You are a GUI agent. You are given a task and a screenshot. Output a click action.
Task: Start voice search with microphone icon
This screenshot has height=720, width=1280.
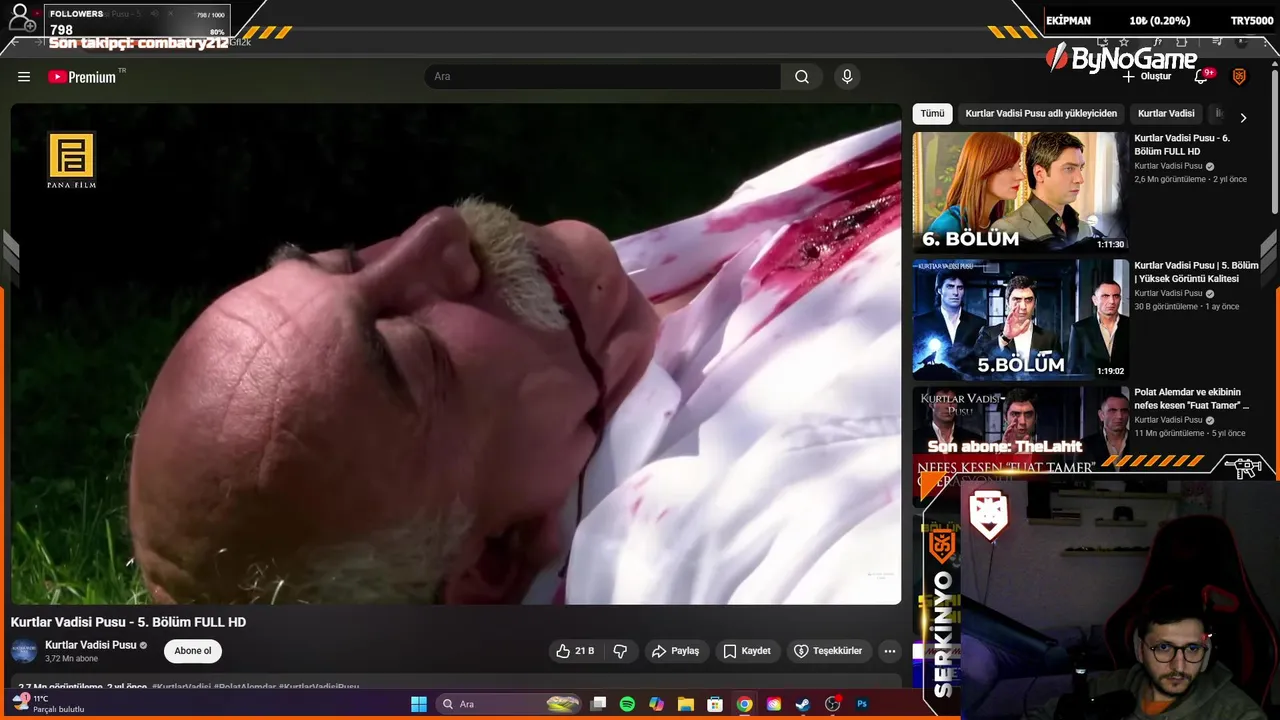coord(847,77)
